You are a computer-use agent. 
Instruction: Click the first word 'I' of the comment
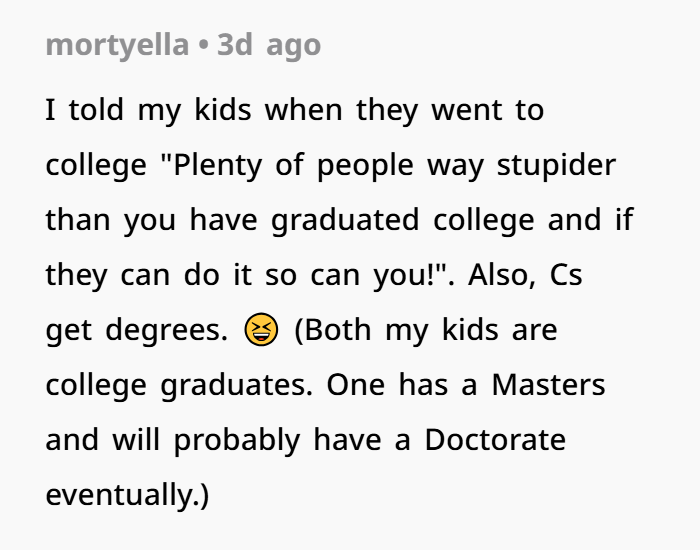pos(50,110)
